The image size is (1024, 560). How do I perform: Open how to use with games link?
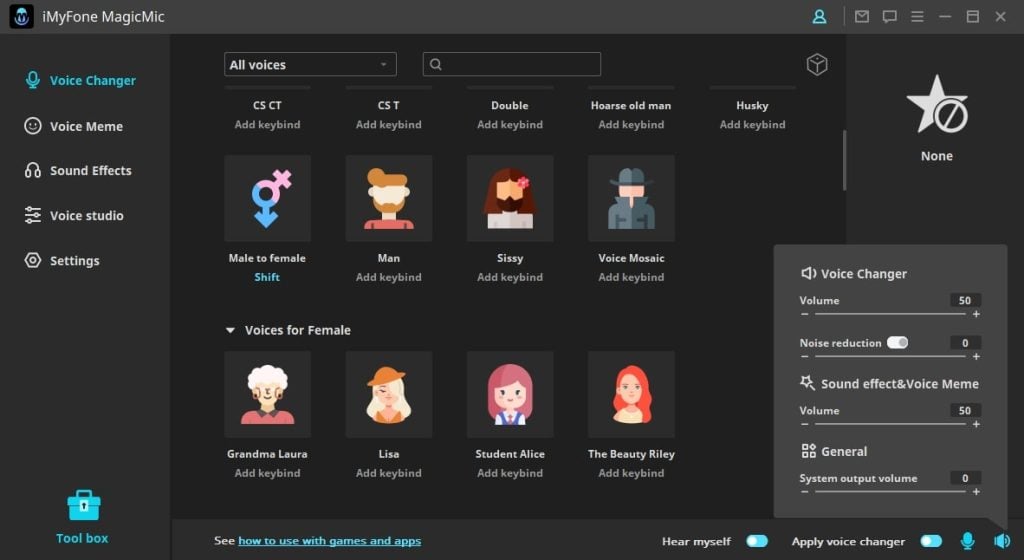coord(329,540)
